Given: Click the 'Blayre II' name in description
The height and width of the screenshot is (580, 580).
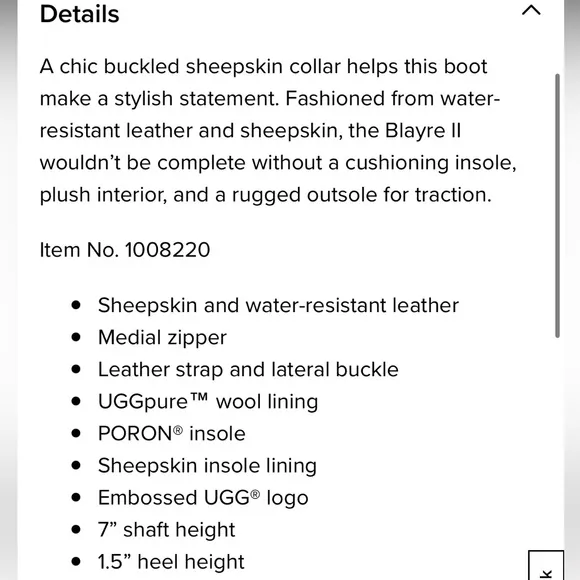Looking at the screenshot, I should [x=423, y=131].
